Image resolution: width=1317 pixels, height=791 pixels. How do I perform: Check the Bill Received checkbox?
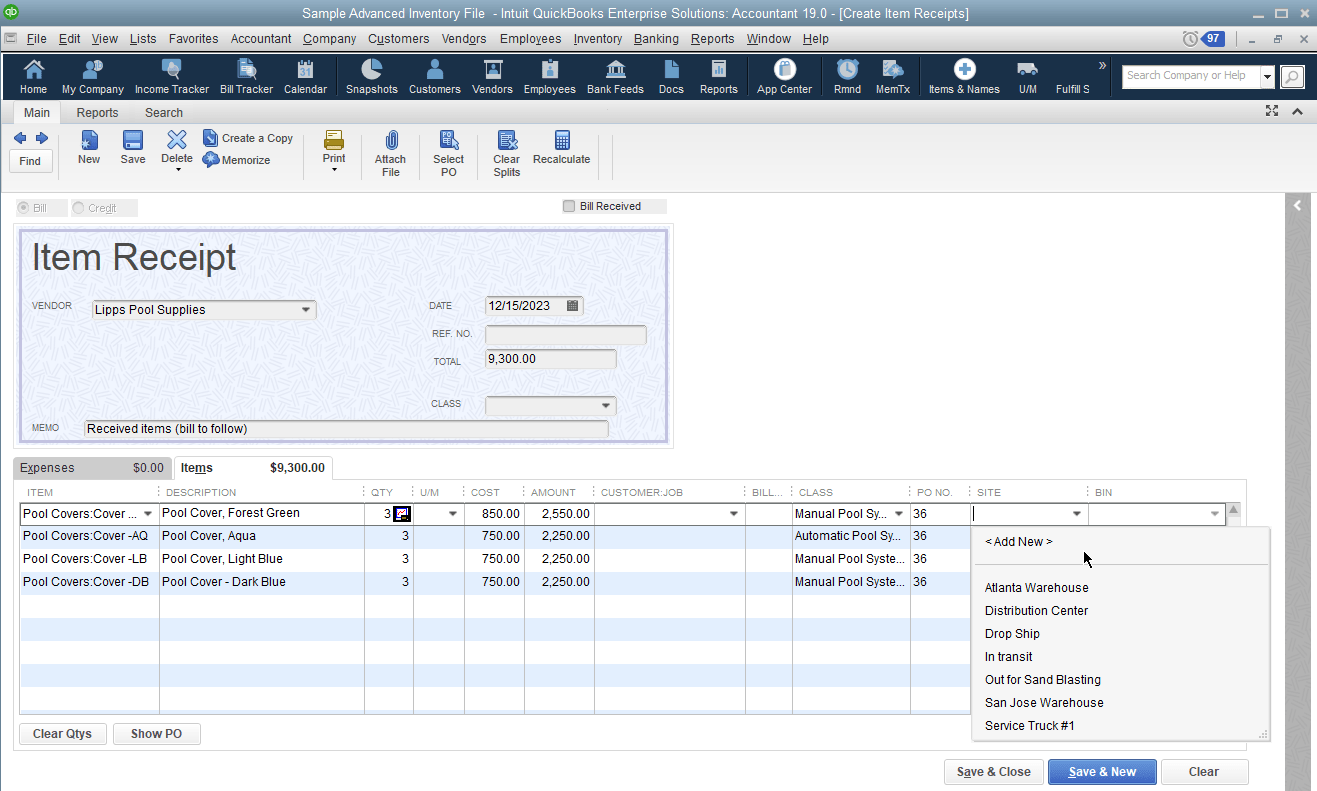(x=569, y=206)
